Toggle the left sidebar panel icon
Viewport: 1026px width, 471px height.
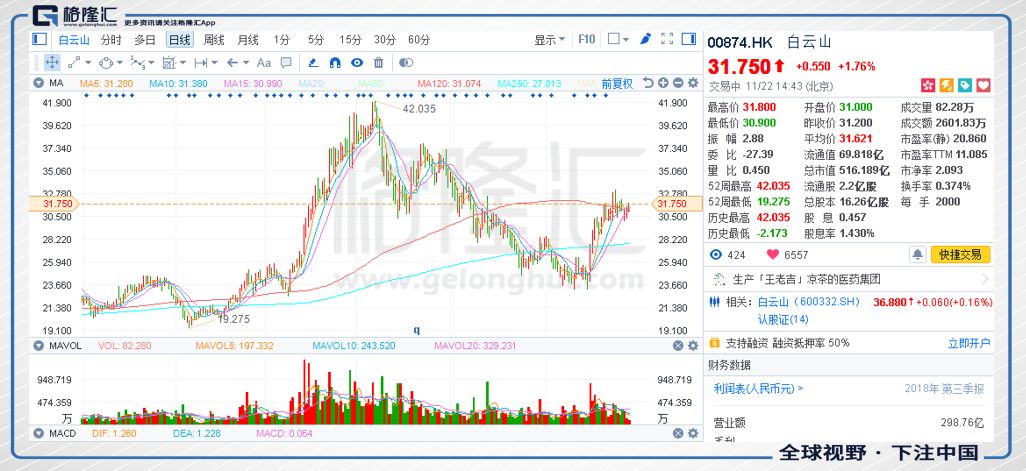pyautogui.click(x=39, y=39)
